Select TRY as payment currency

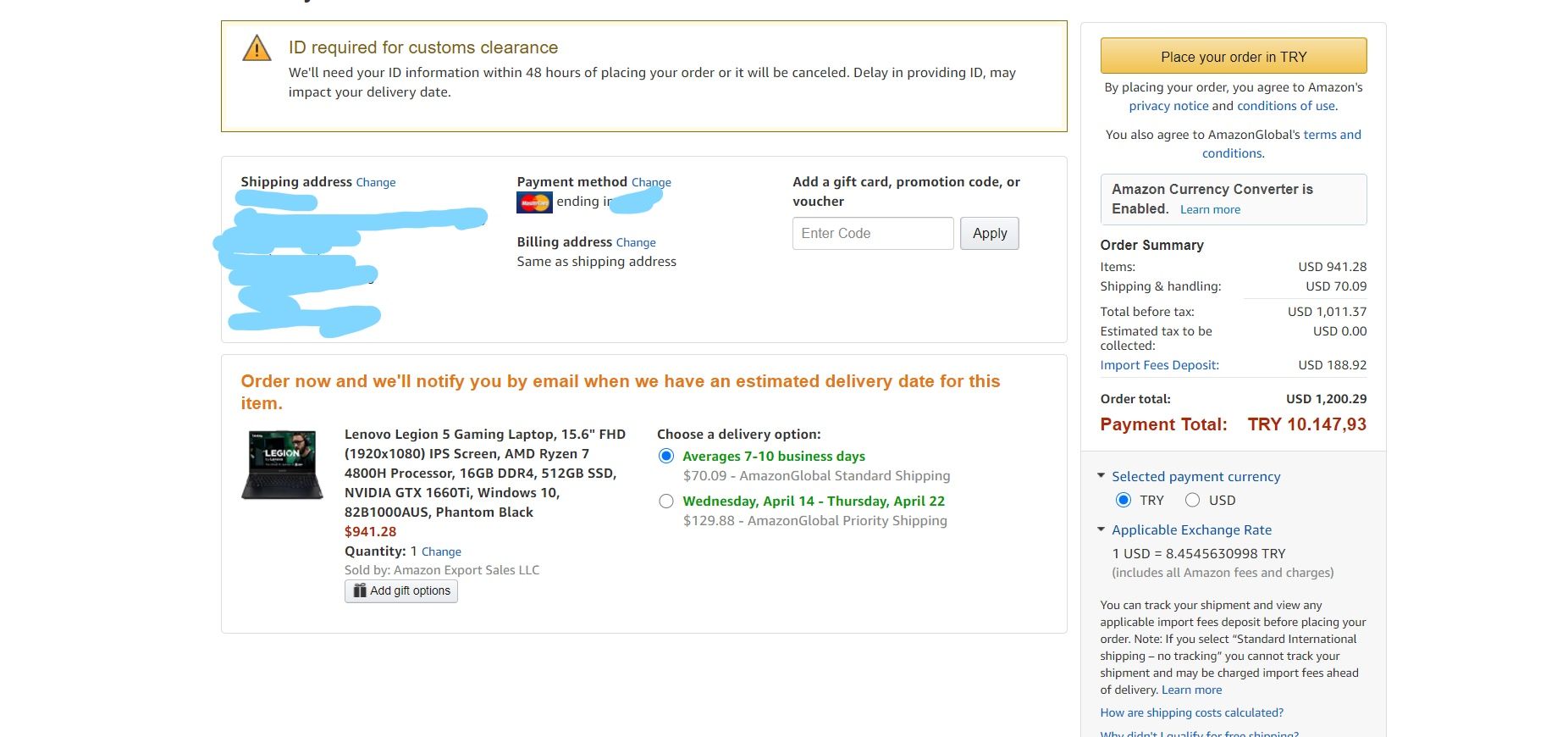pyautogui.click(x=1124, y=500)
